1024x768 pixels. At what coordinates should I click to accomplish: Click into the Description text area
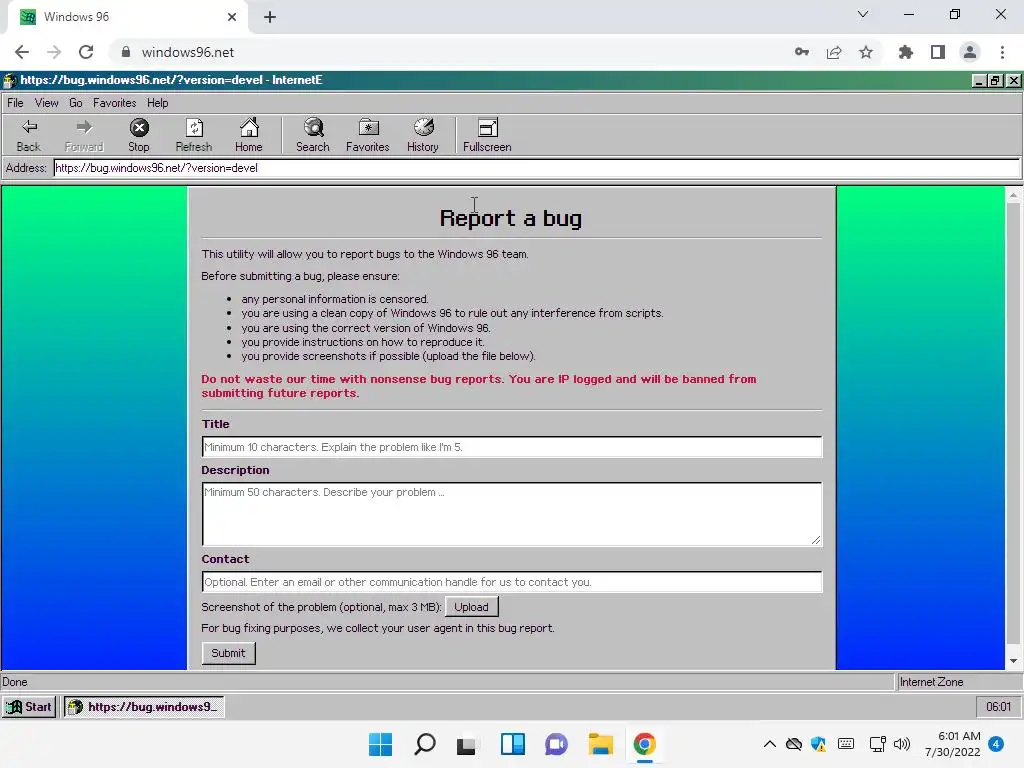(512, 514)
